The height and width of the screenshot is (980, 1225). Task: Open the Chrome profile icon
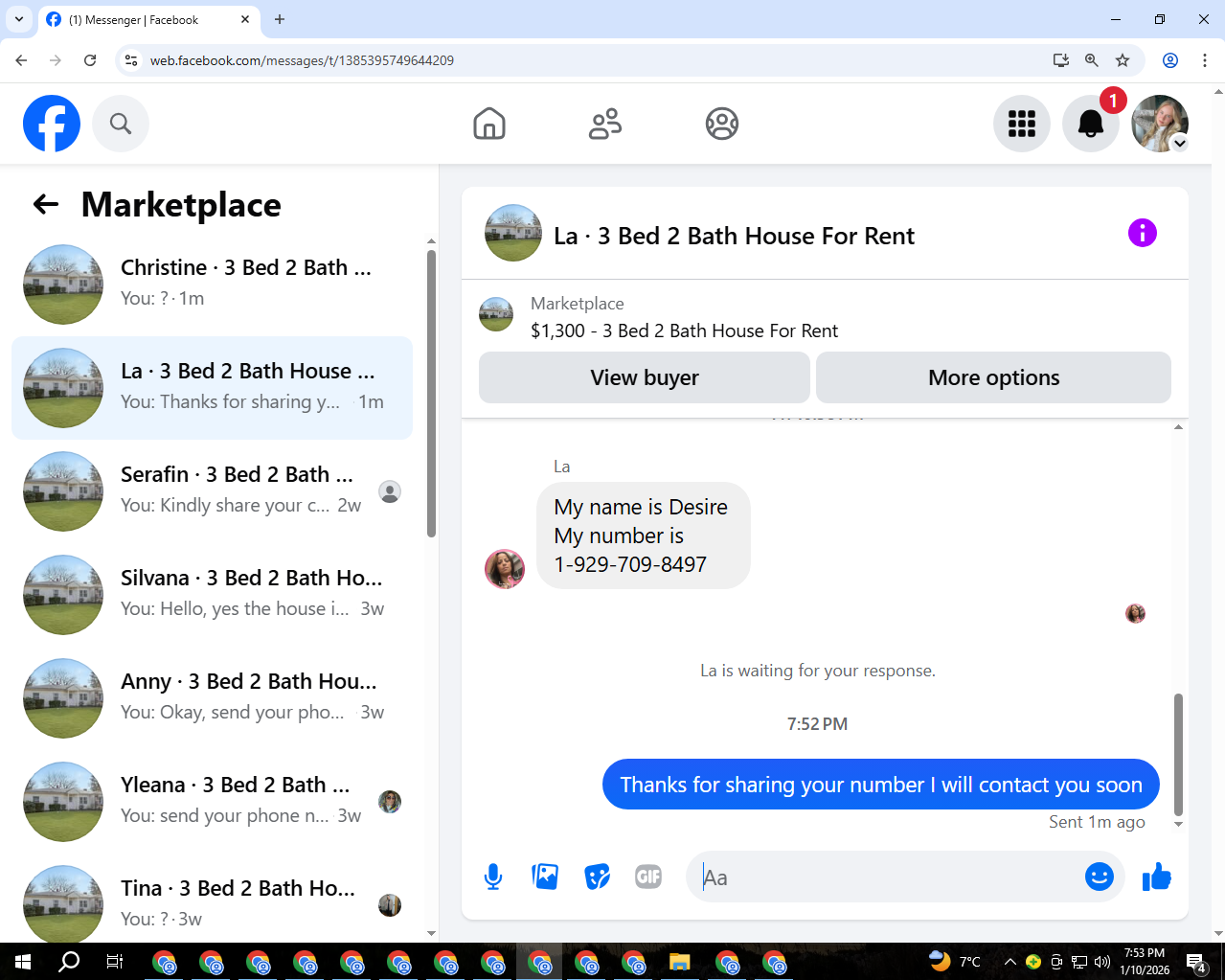(1170, 60)
